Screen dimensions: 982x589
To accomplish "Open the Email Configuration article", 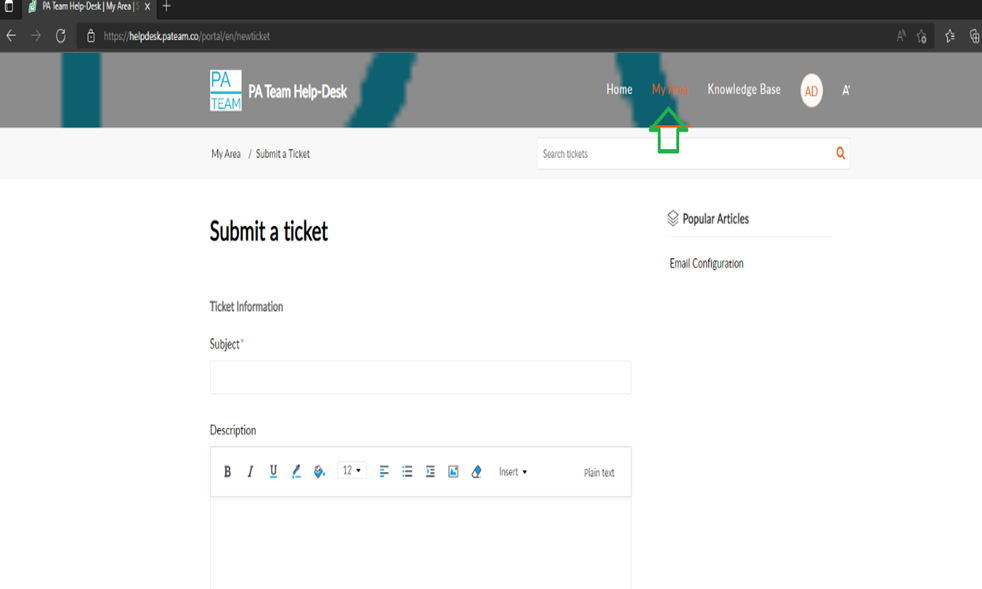I will coord(706,264).
